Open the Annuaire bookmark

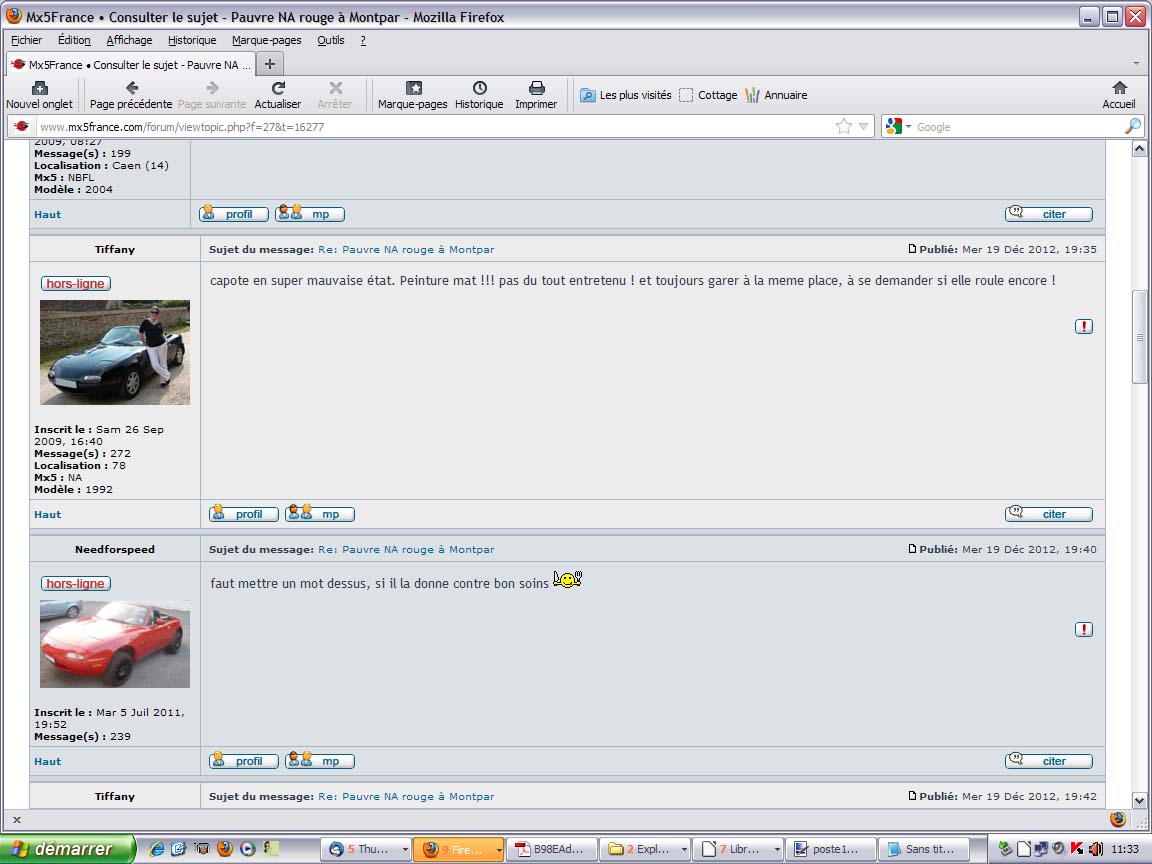[777, 96]
